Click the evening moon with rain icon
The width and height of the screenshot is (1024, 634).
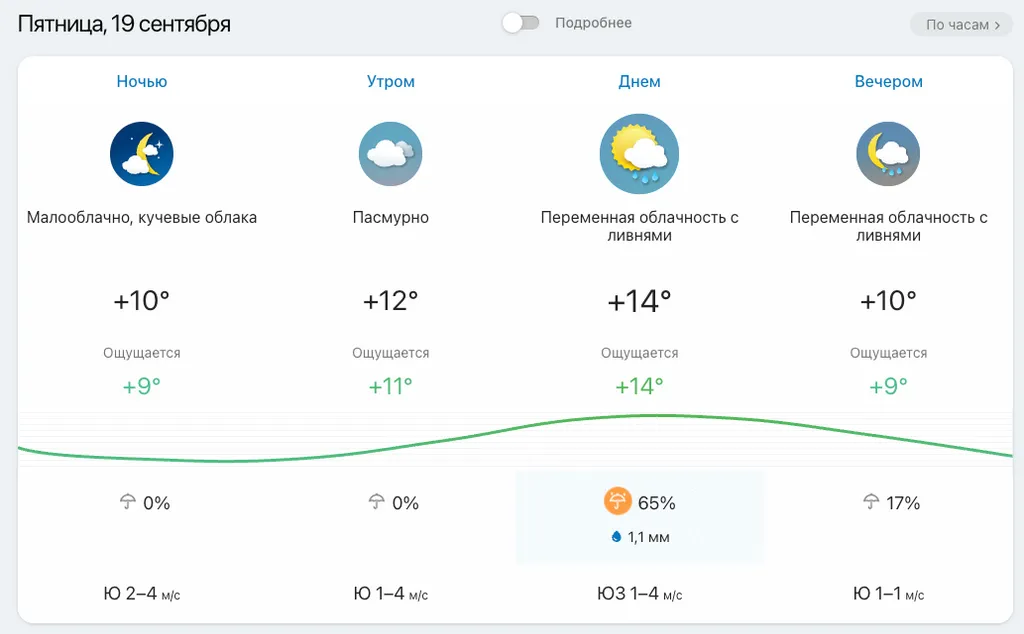coord(888,154)
